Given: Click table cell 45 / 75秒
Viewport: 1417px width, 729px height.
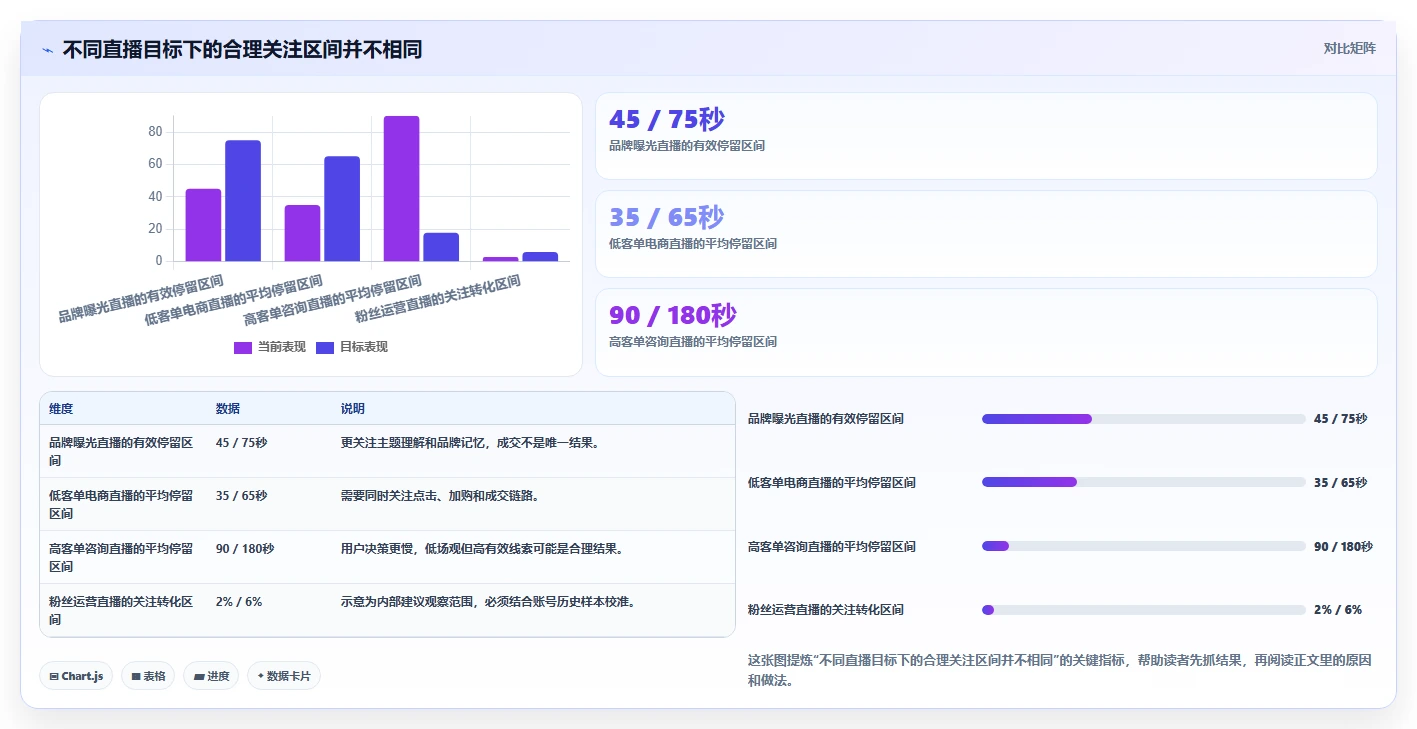Looking at the screenshot, I should pos(241,442).
